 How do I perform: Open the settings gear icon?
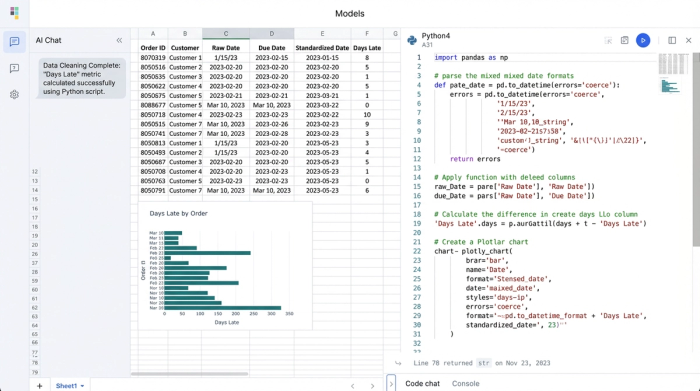tap(14, 95)
